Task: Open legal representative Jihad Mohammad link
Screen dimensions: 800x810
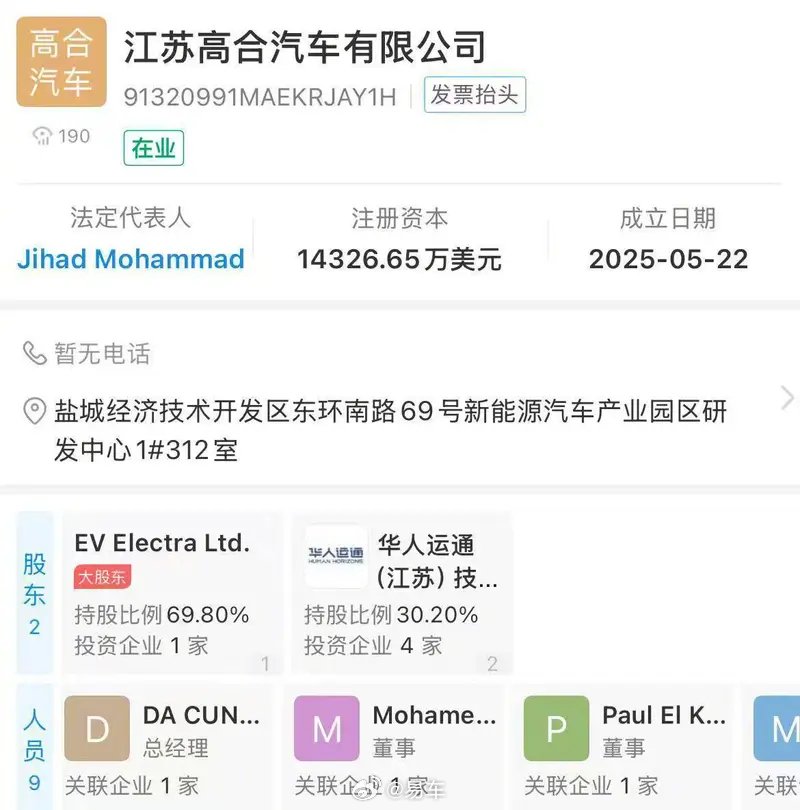Action: pos(131,259)
